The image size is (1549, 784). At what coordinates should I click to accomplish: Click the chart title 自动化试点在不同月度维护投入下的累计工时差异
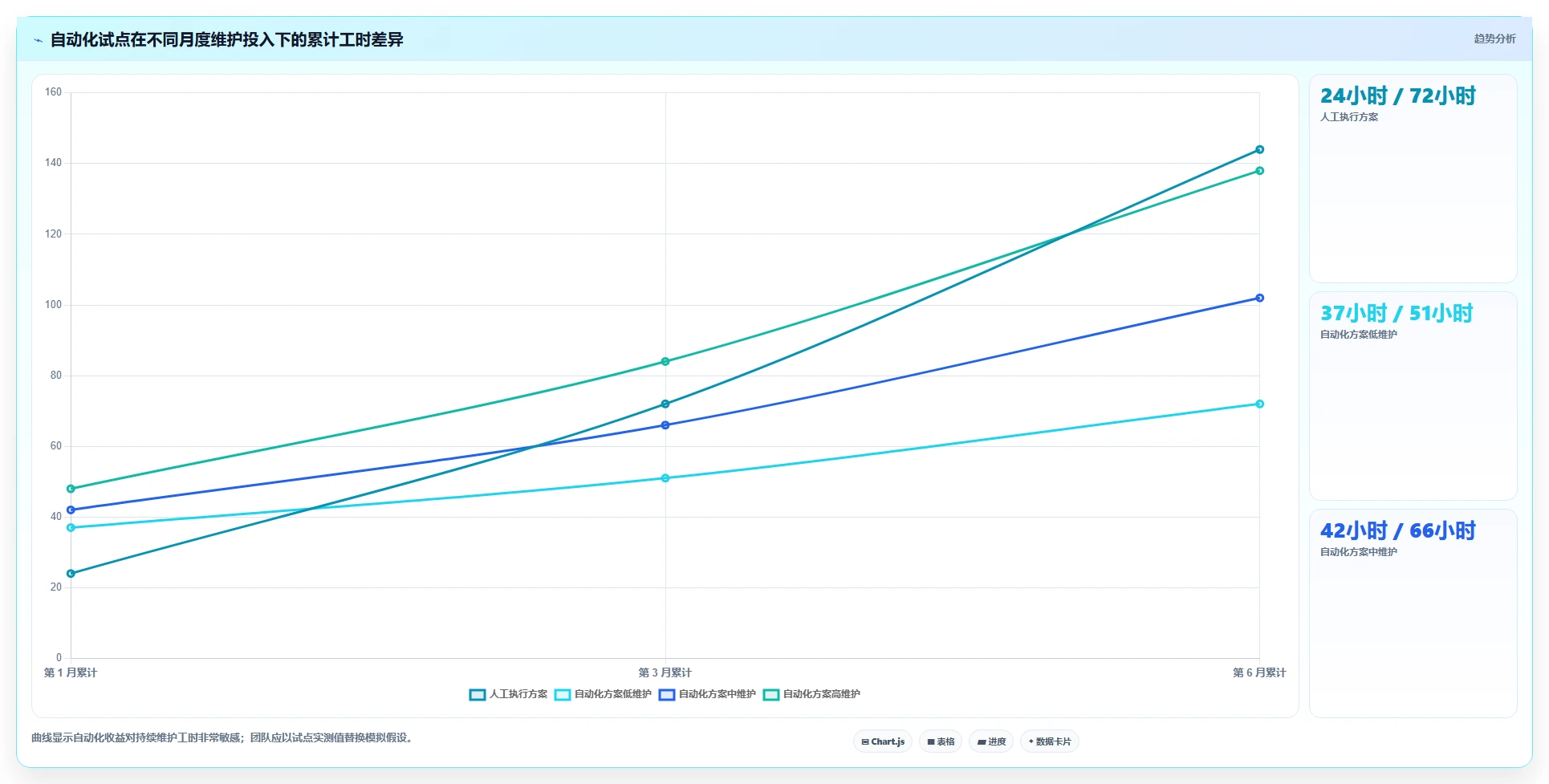click(226, 39)
